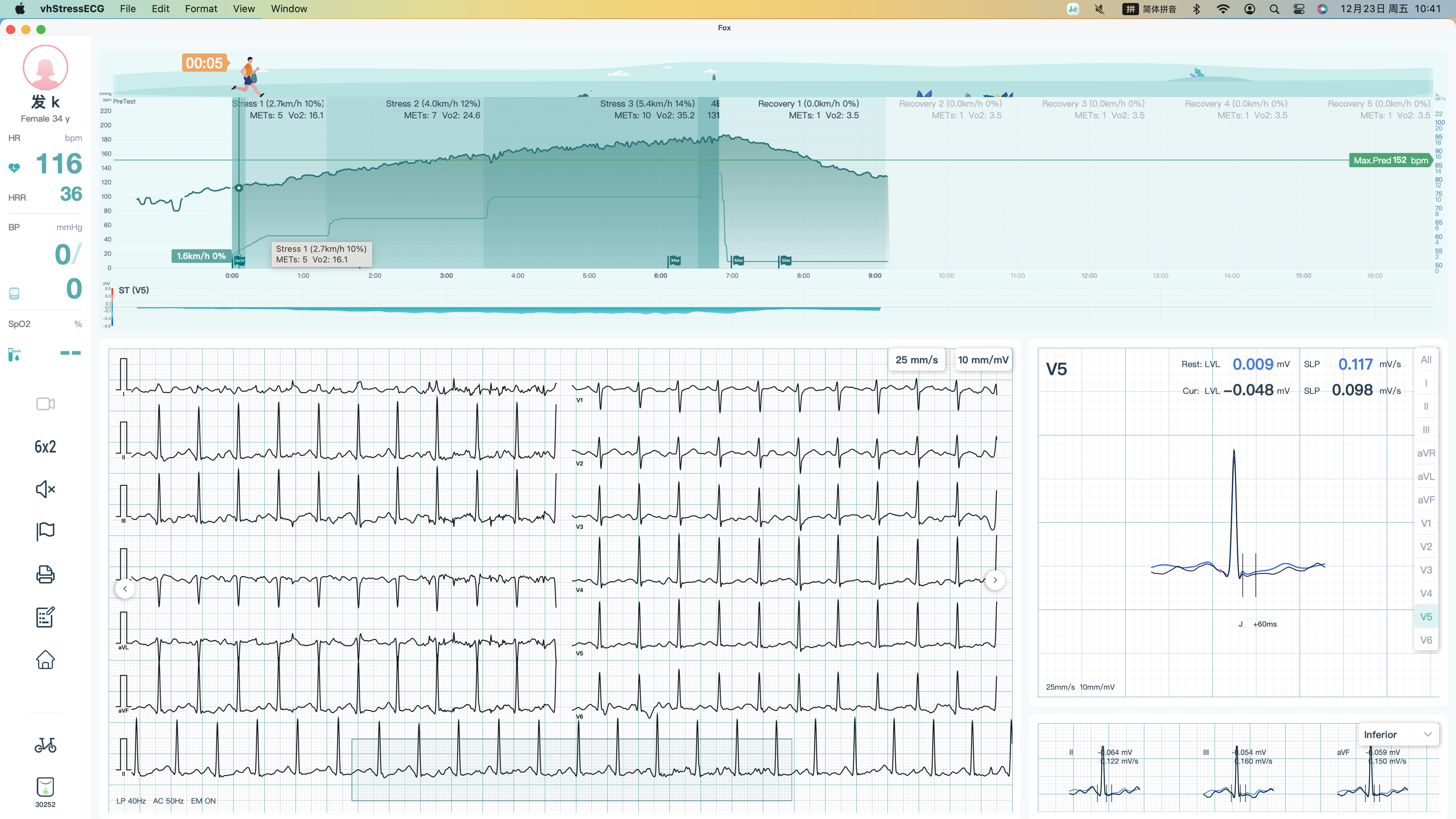
Task: Go to the home icon
Action: [45, 659]
